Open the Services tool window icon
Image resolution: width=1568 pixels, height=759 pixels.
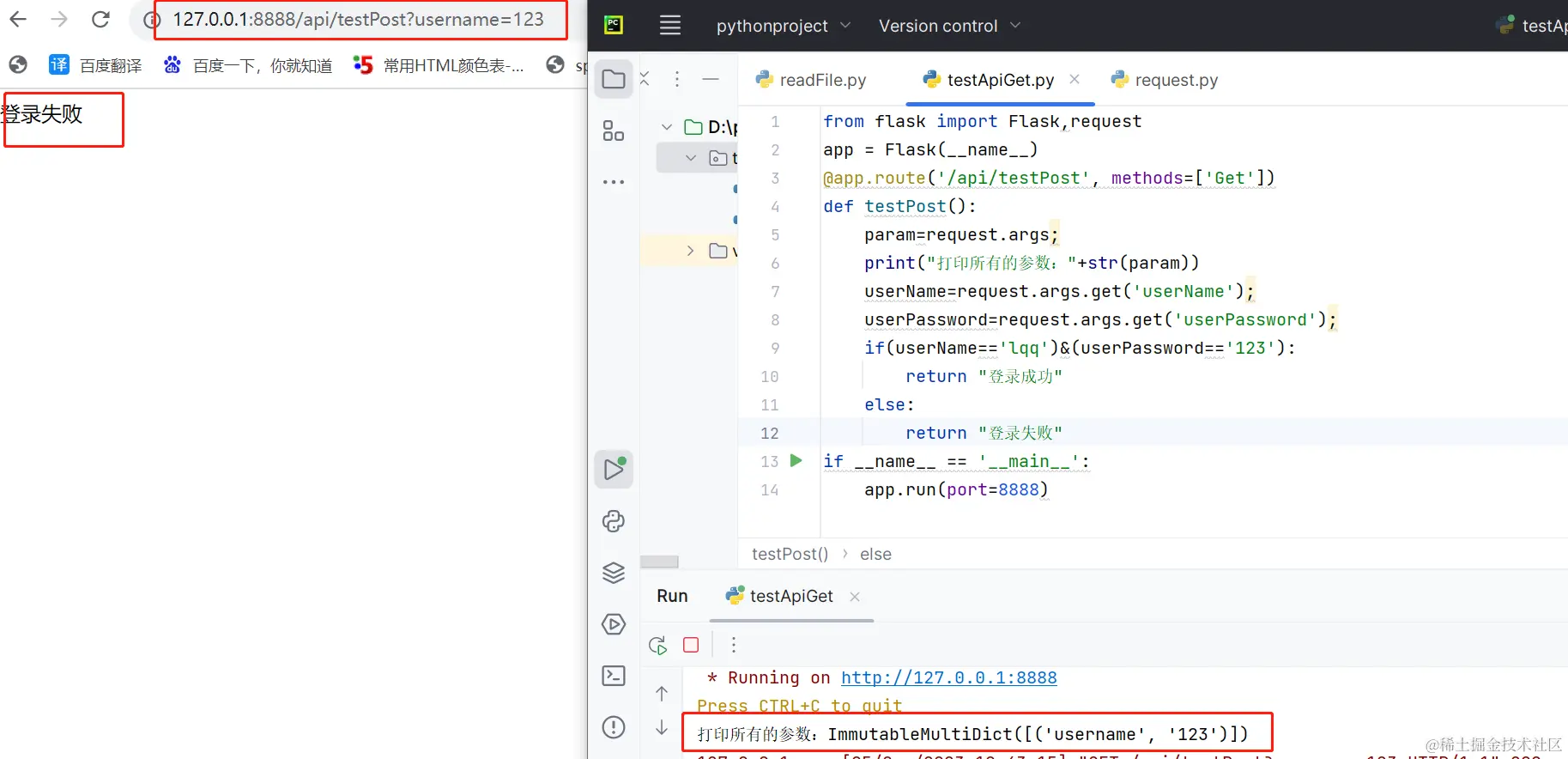click(614, 624)
